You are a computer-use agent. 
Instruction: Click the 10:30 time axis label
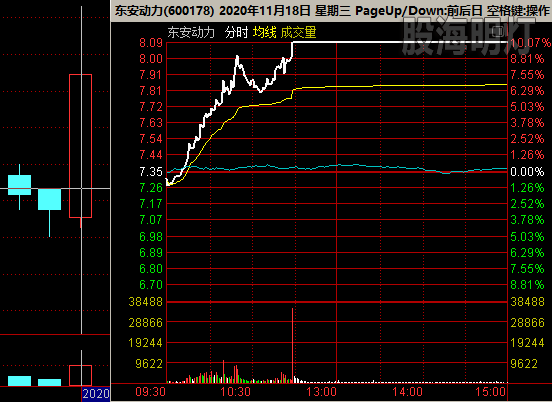click(x=236, y=392)
